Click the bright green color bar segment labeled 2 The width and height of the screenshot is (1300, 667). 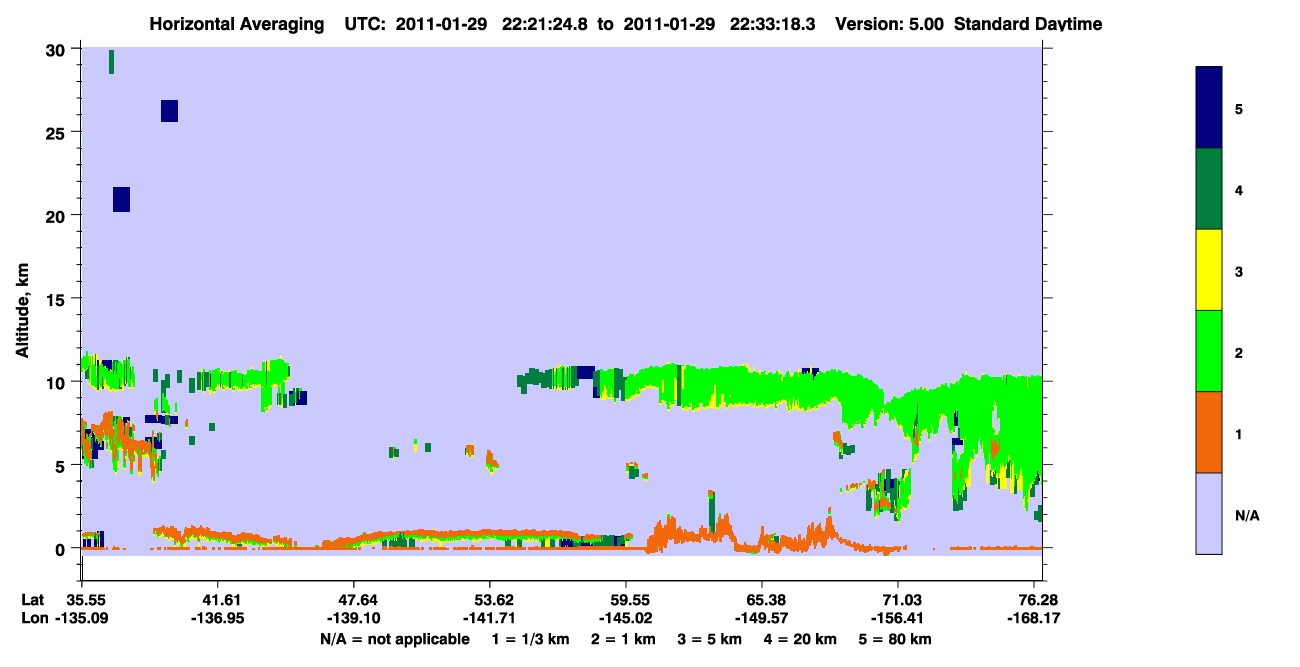click(x=1209, y=351)
